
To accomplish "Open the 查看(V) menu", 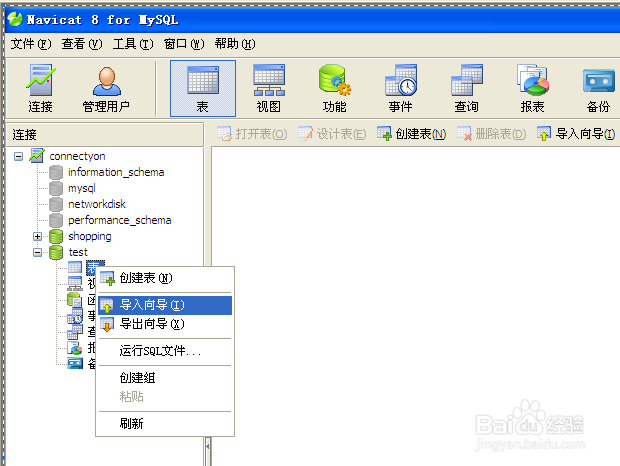I will tap(82, 44).
